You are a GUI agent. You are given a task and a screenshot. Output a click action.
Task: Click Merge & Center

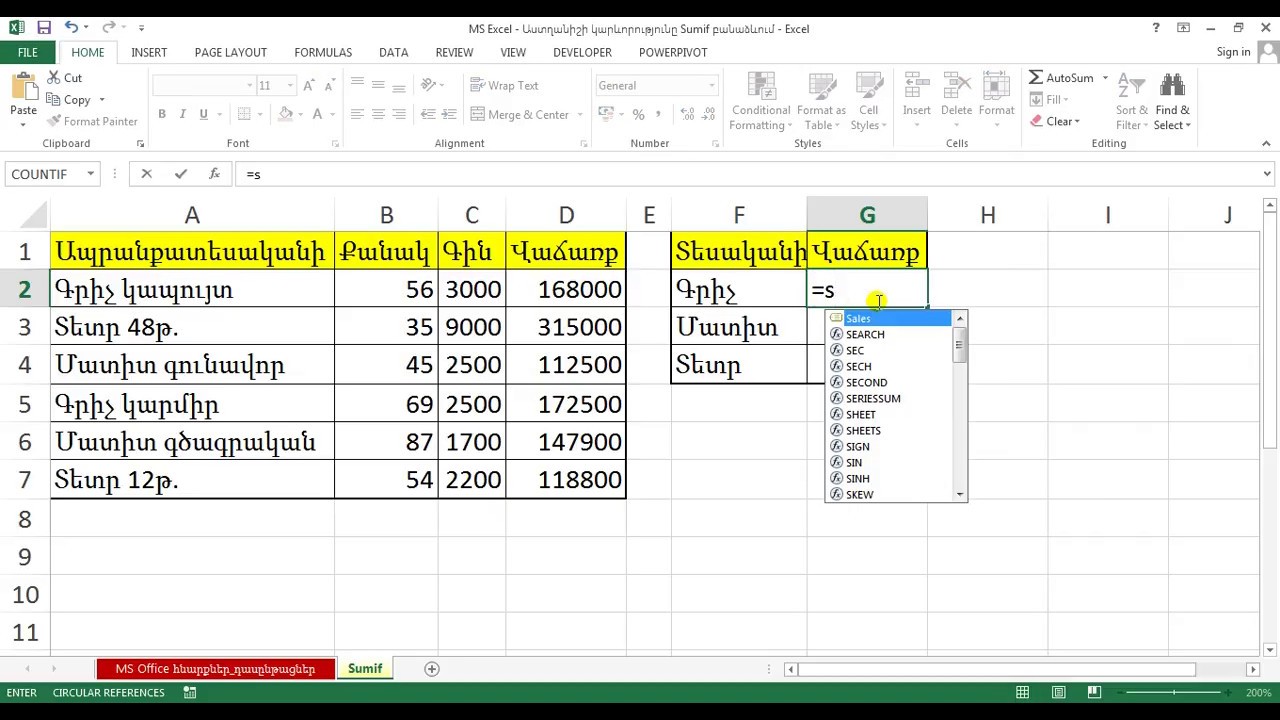point(520,114)
